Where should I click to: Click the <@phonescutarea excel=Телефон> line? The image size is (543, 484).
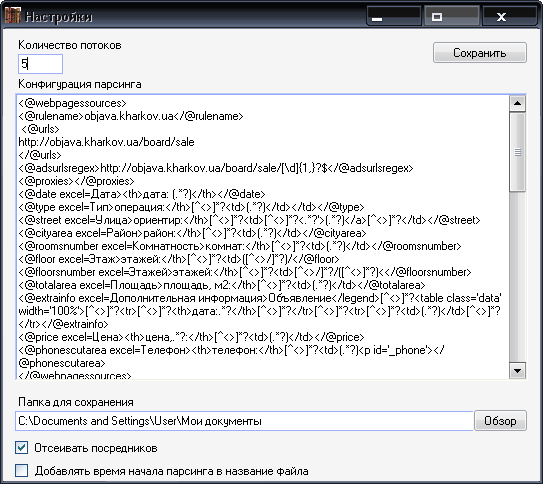tap(231, 350)
